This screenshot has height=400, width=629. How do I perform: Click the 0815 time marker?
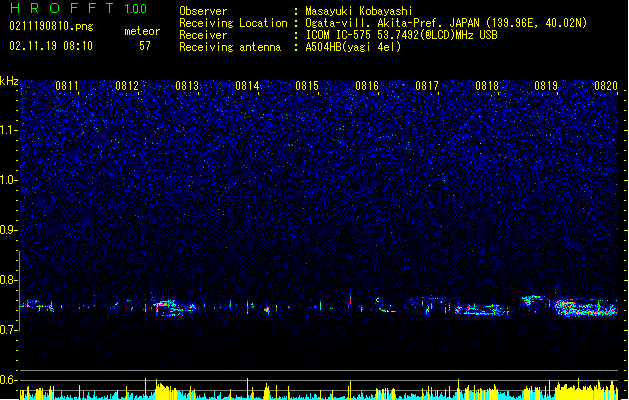pyautogui.click(x=307, y=86)
